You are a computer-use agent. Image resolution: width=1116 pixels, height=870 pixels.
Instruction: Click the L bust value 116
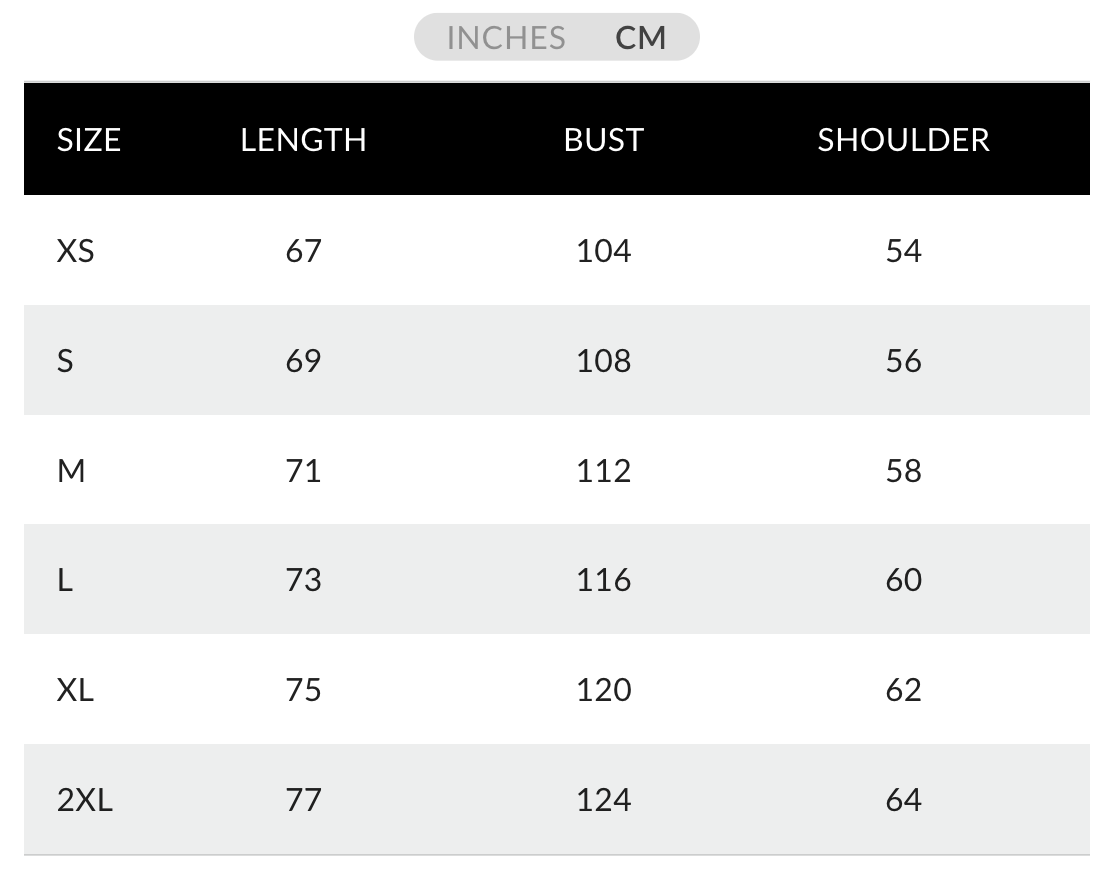point(603,580)
